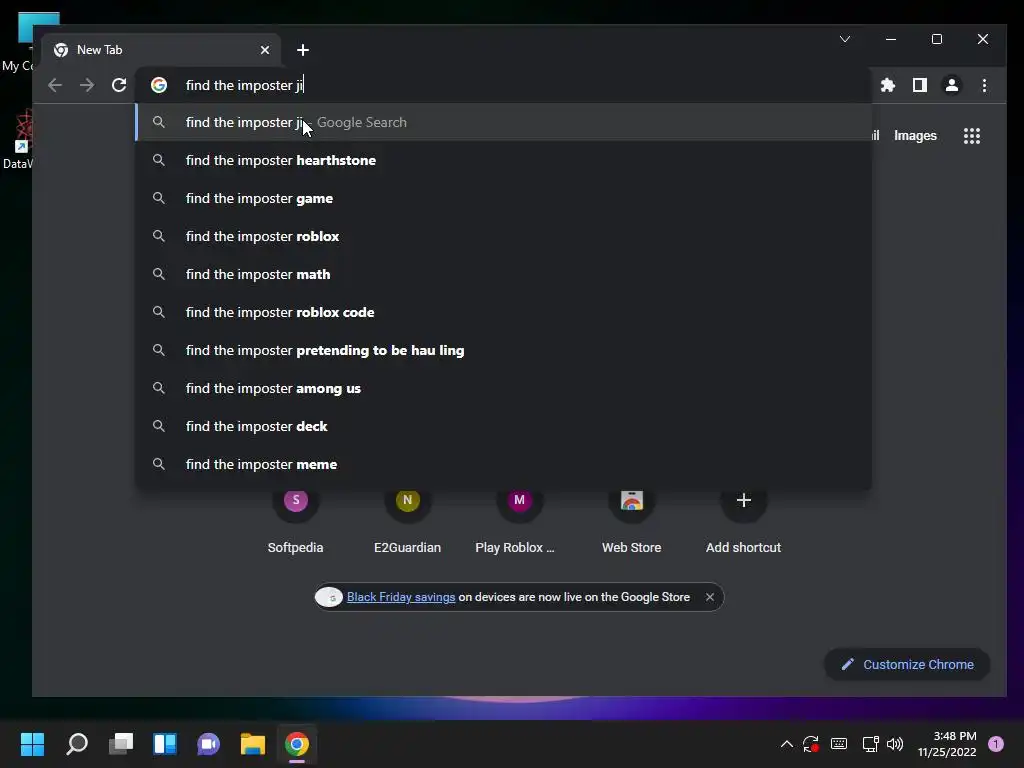Viewport: 1024px width, 768px height.
Task: Open the Chat app on the taskbar
Action: click(208, 744)
